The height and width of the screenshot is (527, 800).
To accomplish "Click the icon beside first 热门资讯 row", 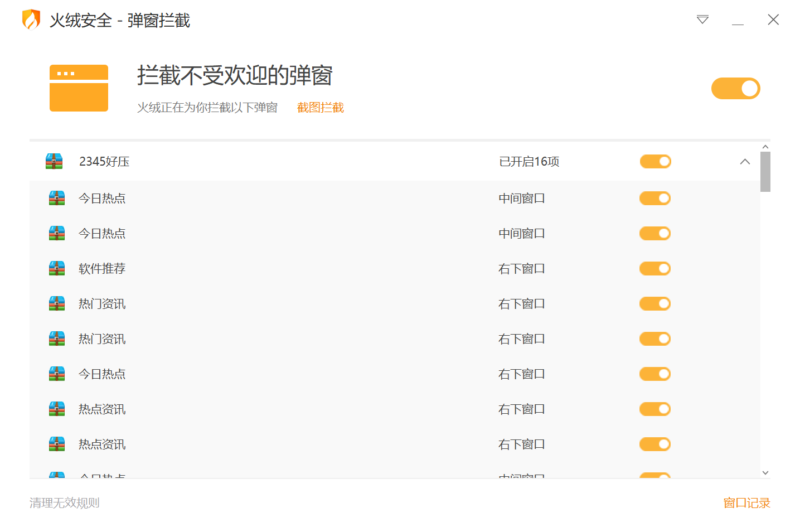I will click(x=57, y=303).
